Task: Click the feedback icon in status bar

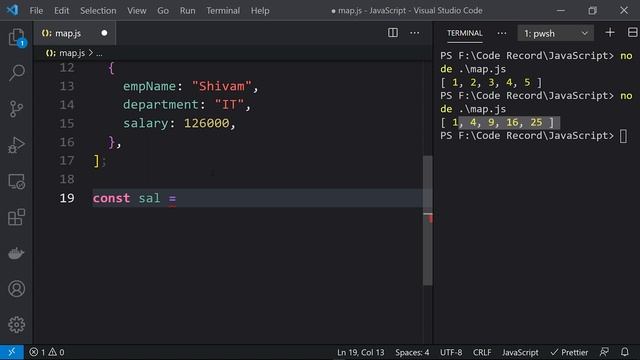Action: [x=604, y=352]
